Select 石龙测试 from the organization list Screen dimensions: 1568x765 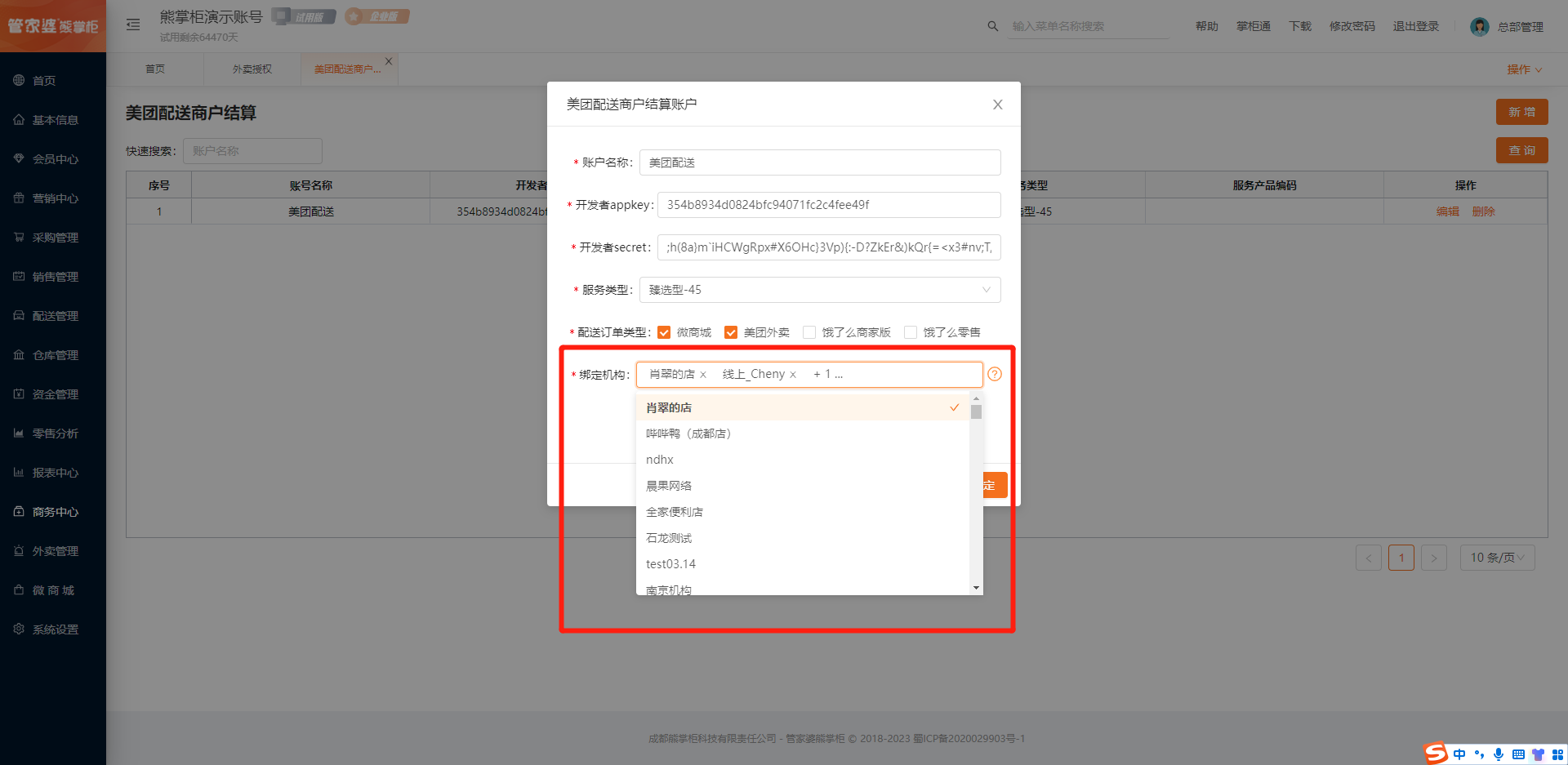click(803, 538)
